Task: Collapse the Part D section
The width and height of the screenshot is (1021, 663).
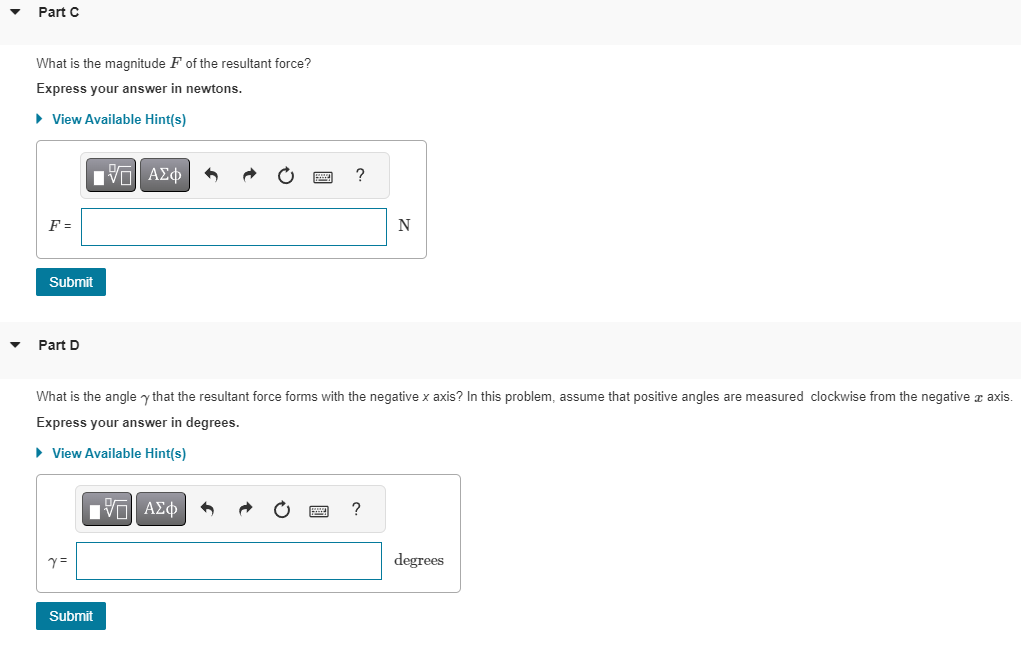Action: pyautogui.click(x=14, y=344)
